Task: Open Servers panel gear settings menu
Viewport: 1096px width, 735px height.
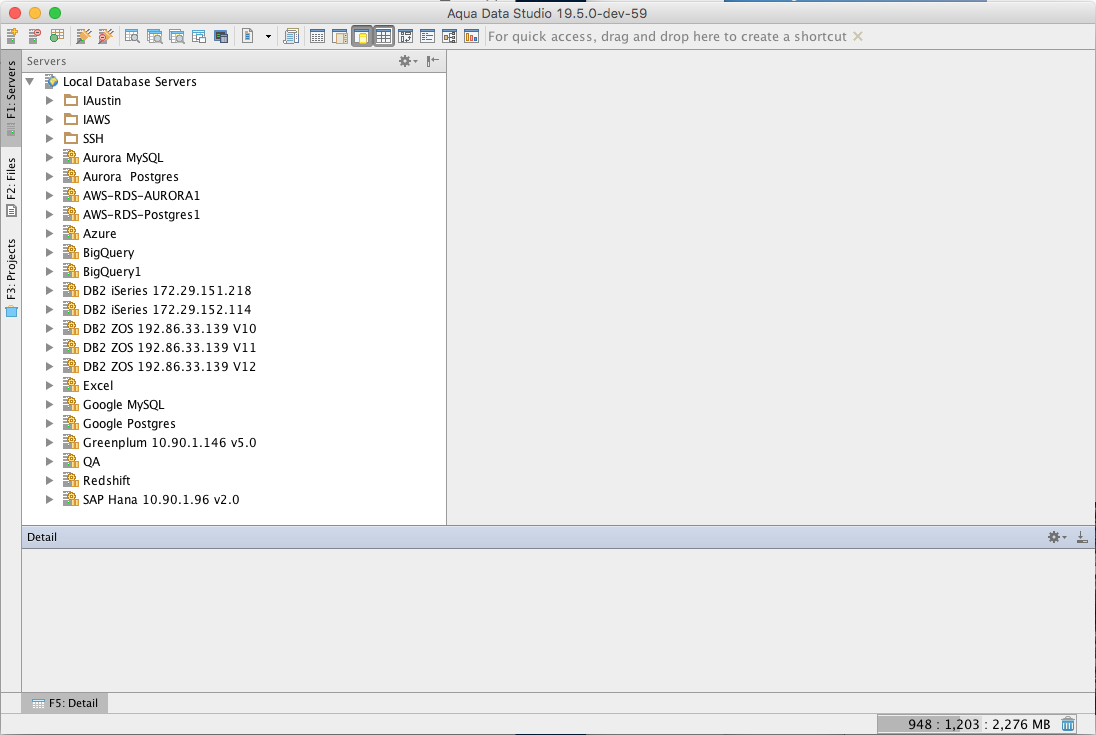Action: click(408, 61)
